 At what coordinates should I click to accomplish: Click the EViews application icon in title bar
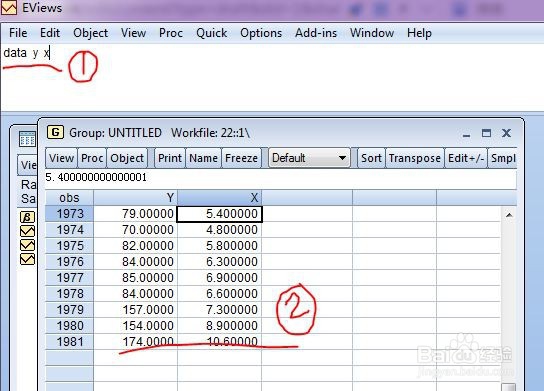8,7
